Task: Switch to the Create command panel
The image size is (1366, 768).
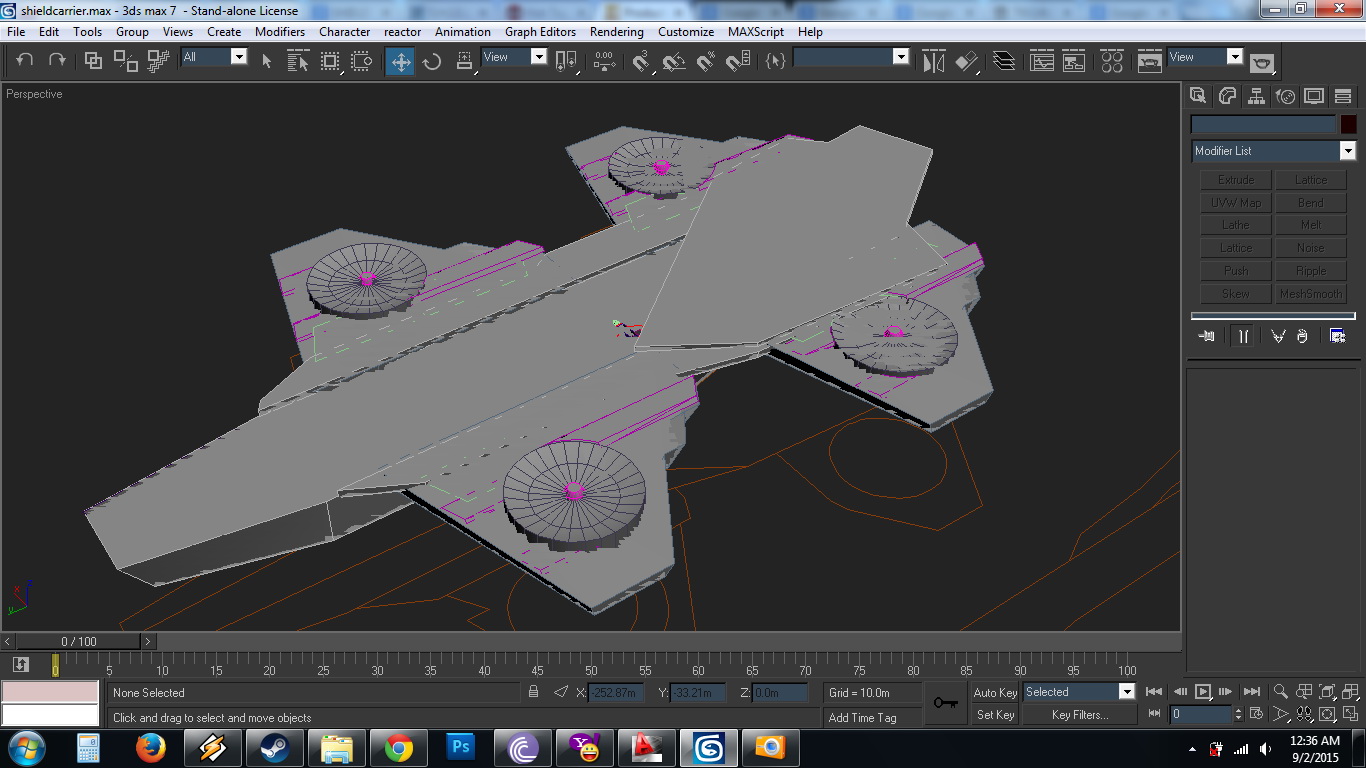Action: [1198, 96]
